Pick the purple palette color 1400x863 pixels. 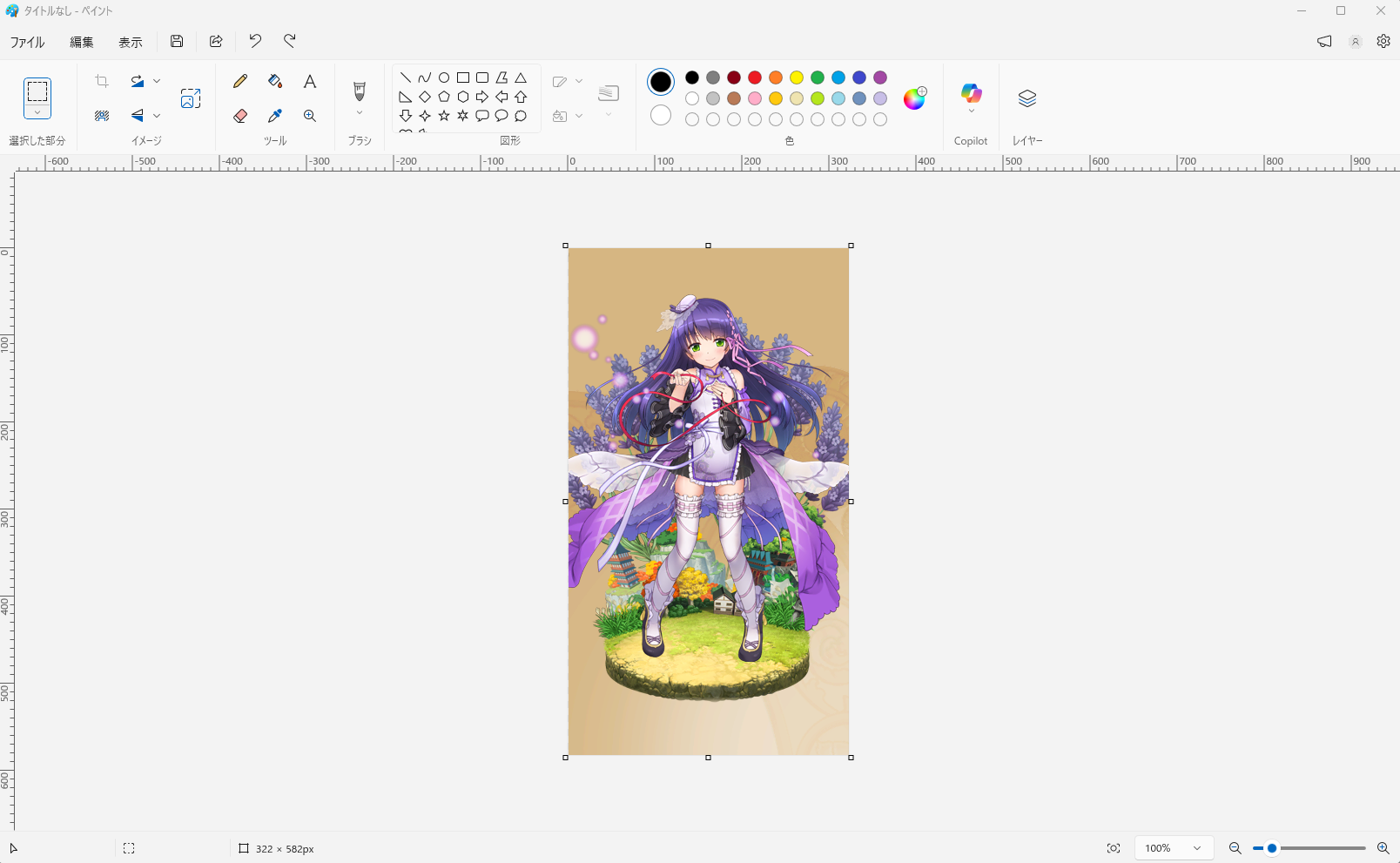[x=880, y=78]
